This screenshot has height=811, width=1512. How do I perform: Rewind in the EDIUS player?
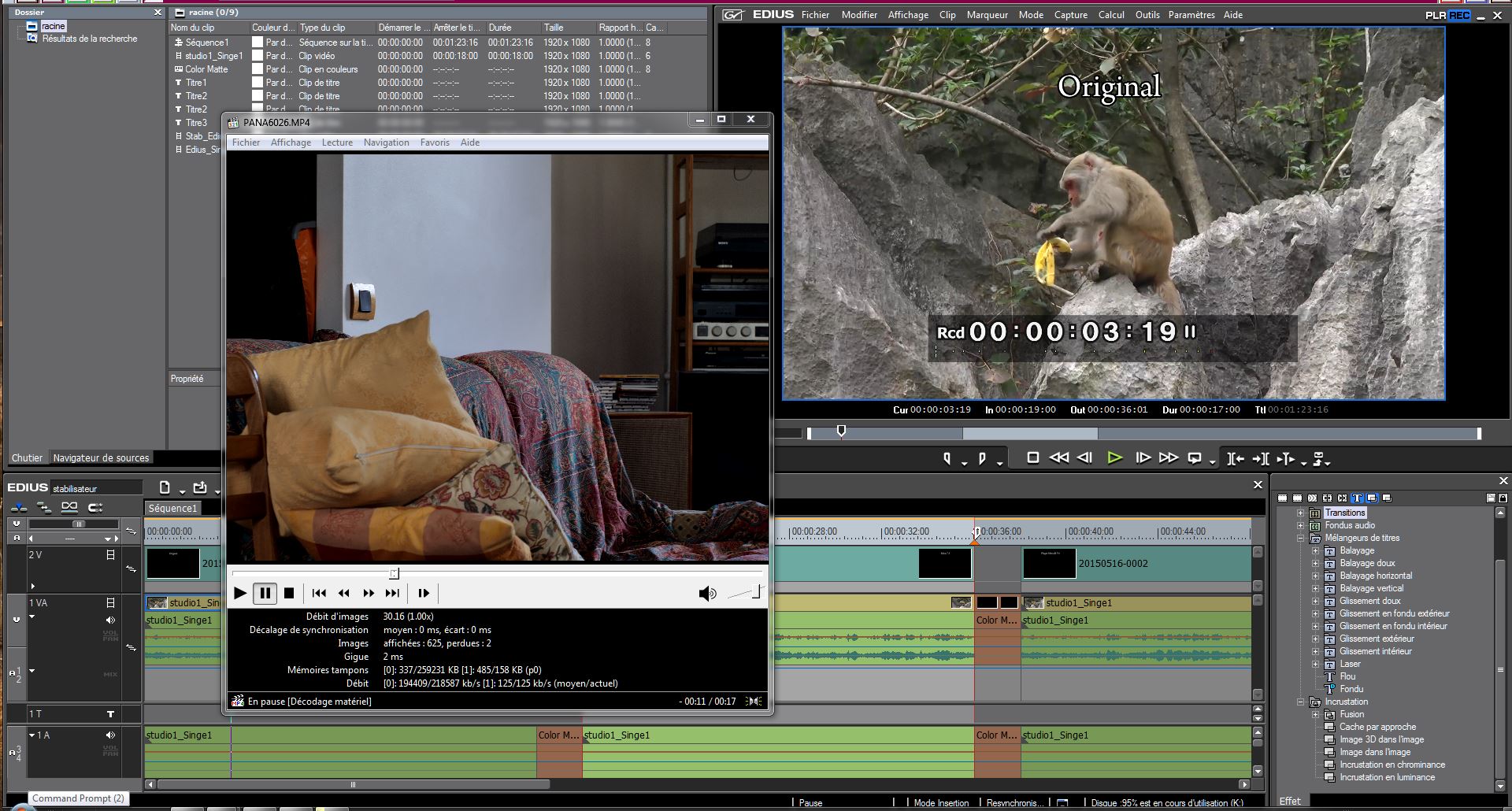click(x=1059, y=457)
